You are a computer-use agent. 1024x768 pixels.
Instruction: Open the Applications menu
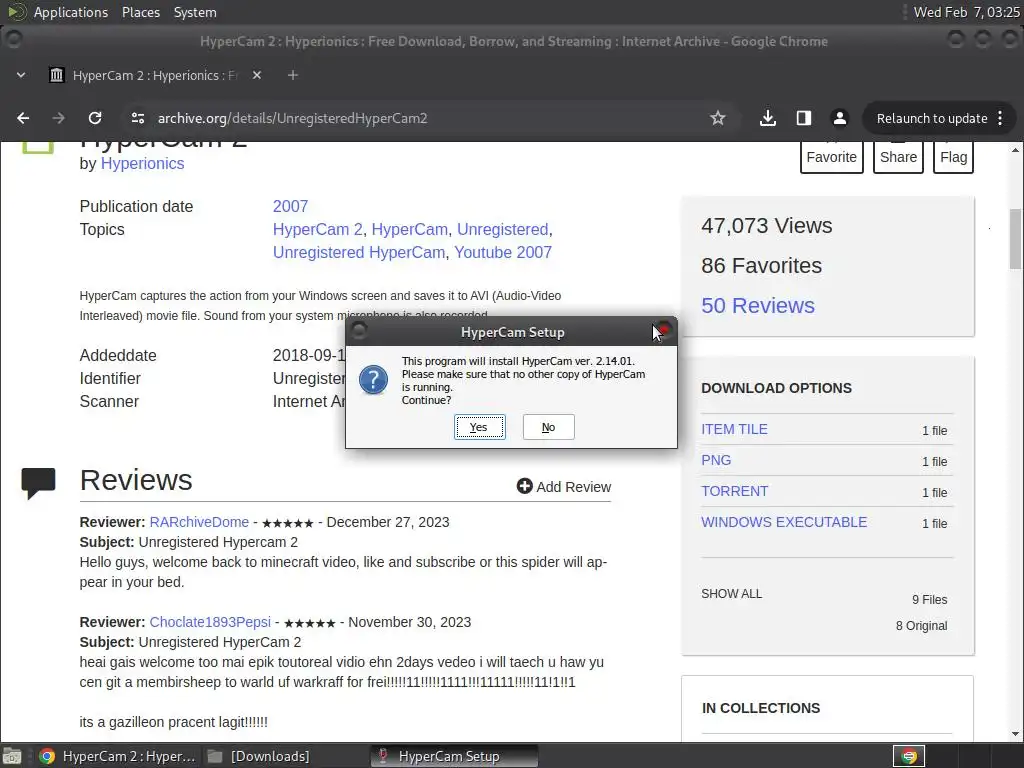click(71, 12)
